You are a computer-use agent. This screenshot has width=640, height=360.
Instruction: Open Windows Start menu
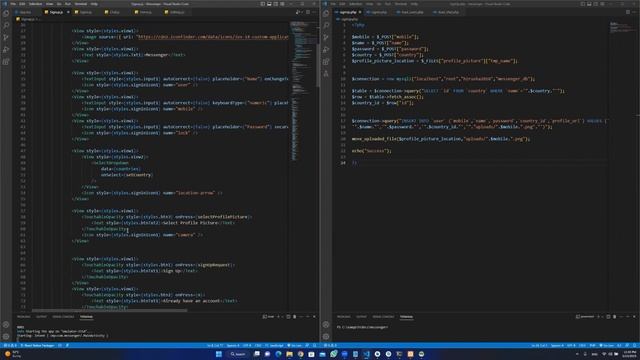pyautogui.click(x=219, y=354)
